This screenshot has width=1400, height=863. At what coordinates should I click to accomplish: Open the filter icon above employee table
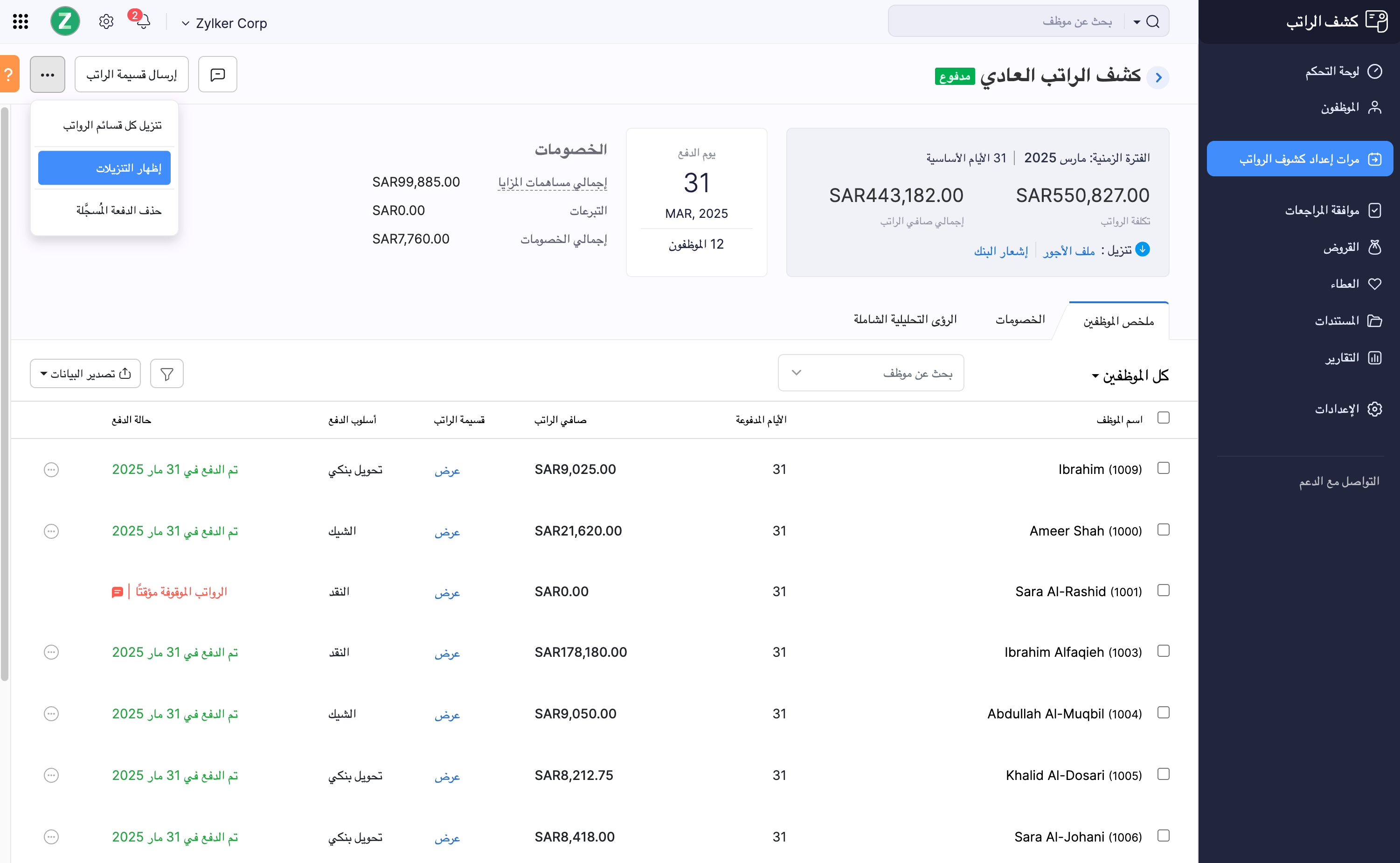coord(166,373)
